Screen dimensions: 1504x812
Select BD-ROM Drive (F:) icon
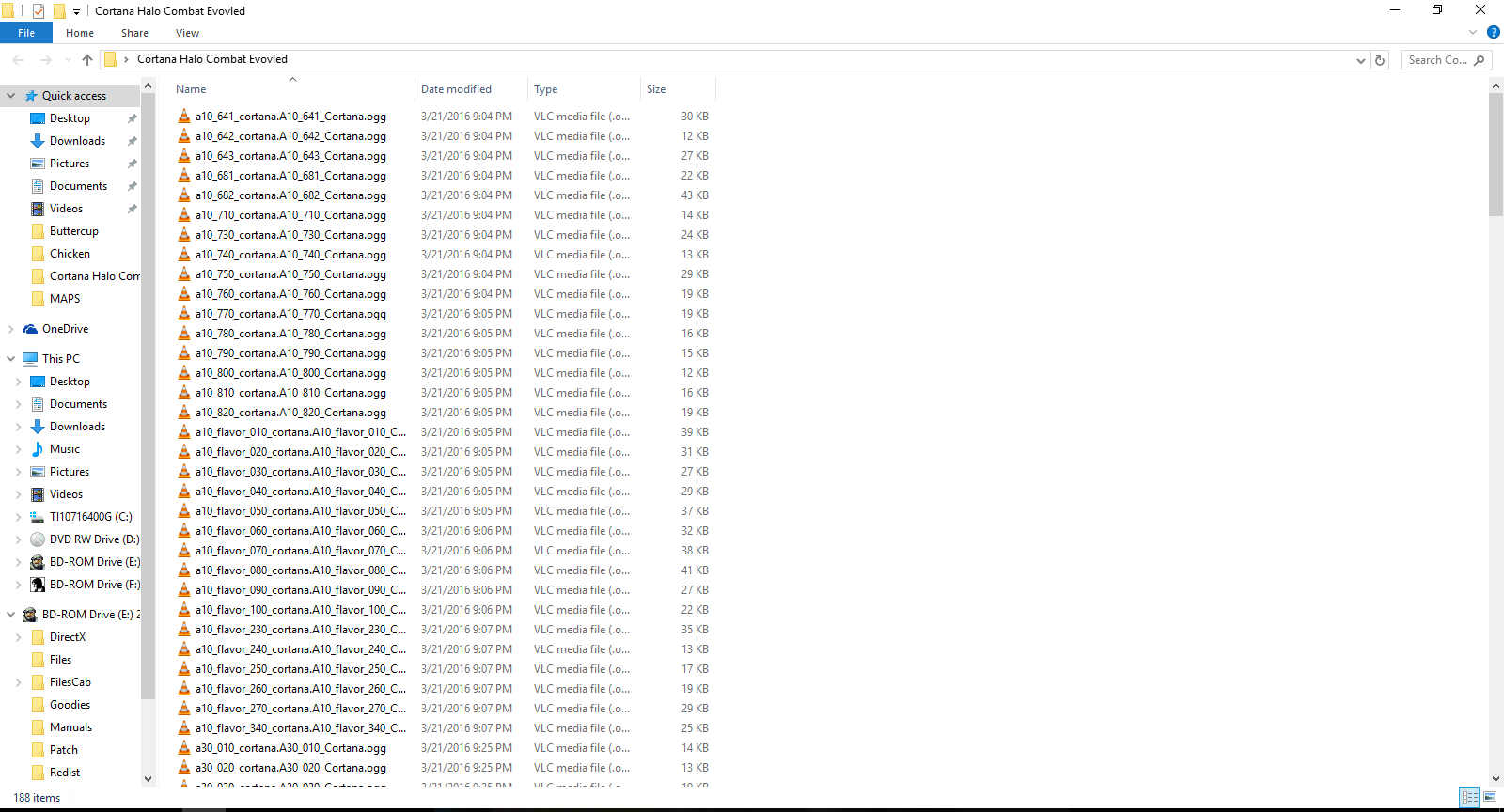(x=38, y=585)
